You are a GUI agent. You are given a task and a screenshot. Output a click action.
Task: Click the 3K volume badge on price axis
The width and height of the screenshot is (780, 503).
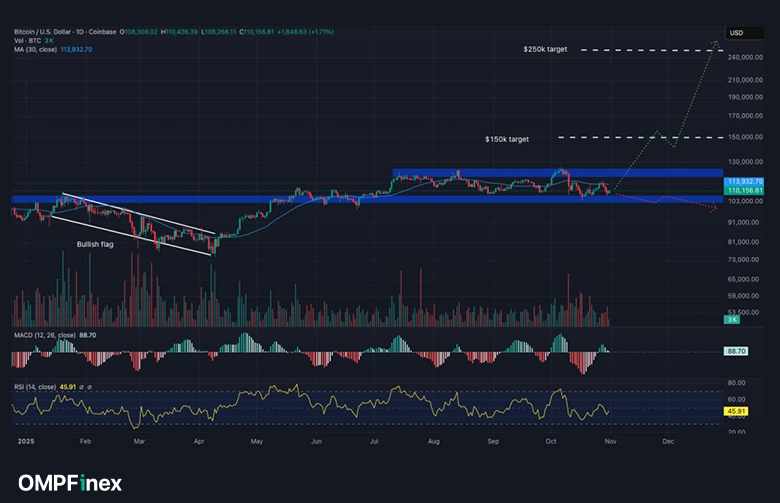click(731, 318)
